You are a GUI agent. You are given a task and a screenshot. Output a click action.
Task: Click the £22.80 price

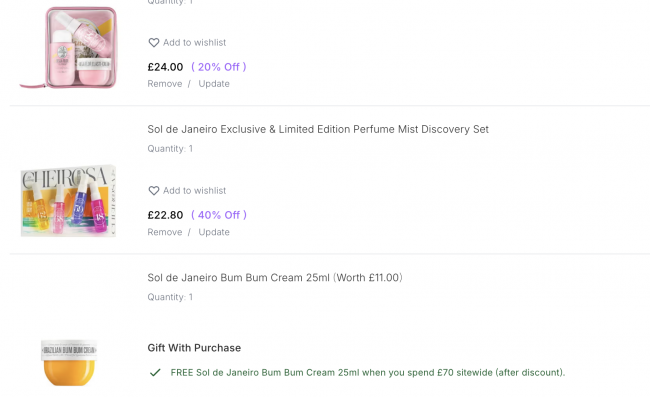click(x=165, y=215)
